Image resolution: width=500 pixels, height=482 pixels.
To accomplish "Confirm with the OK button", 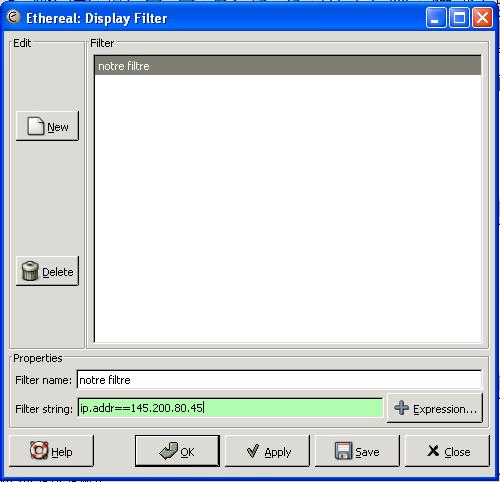I will pos(177,451).
